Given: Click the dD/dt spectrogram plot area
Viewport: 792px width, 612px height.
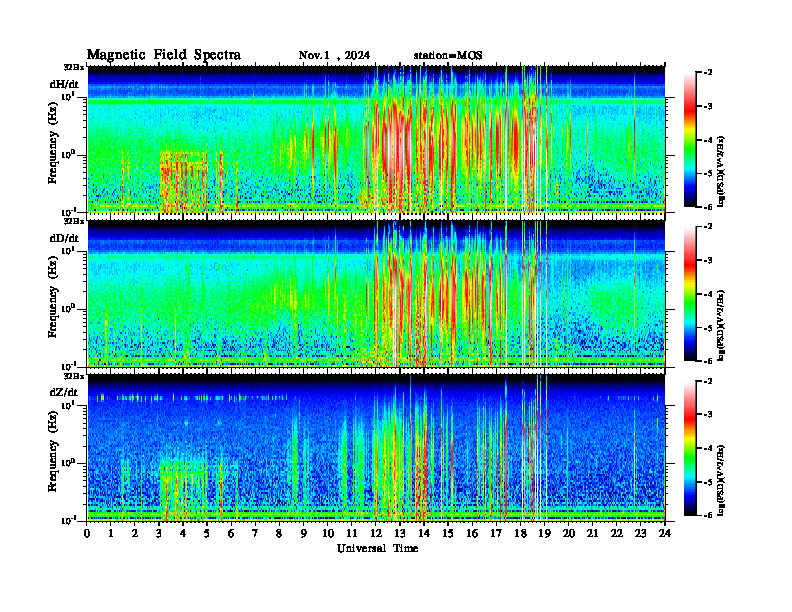Looking at the screenshot, I should click(x=376, y=294).
